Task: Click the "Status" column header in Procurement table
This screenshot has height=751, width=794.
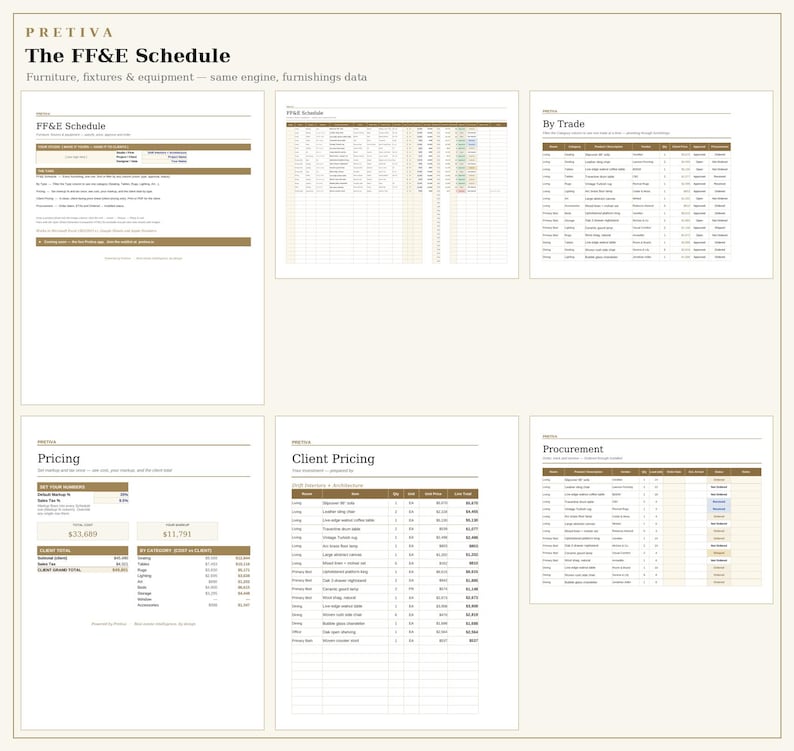Action: (719, 472)
